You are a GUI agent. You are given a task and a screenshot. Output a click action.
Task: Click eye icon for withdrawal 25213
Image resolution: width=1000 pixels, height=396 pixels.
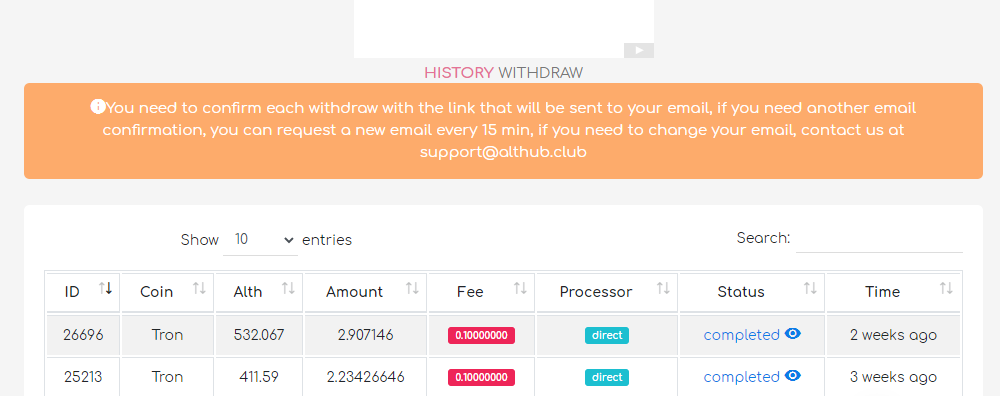[793, 376]
